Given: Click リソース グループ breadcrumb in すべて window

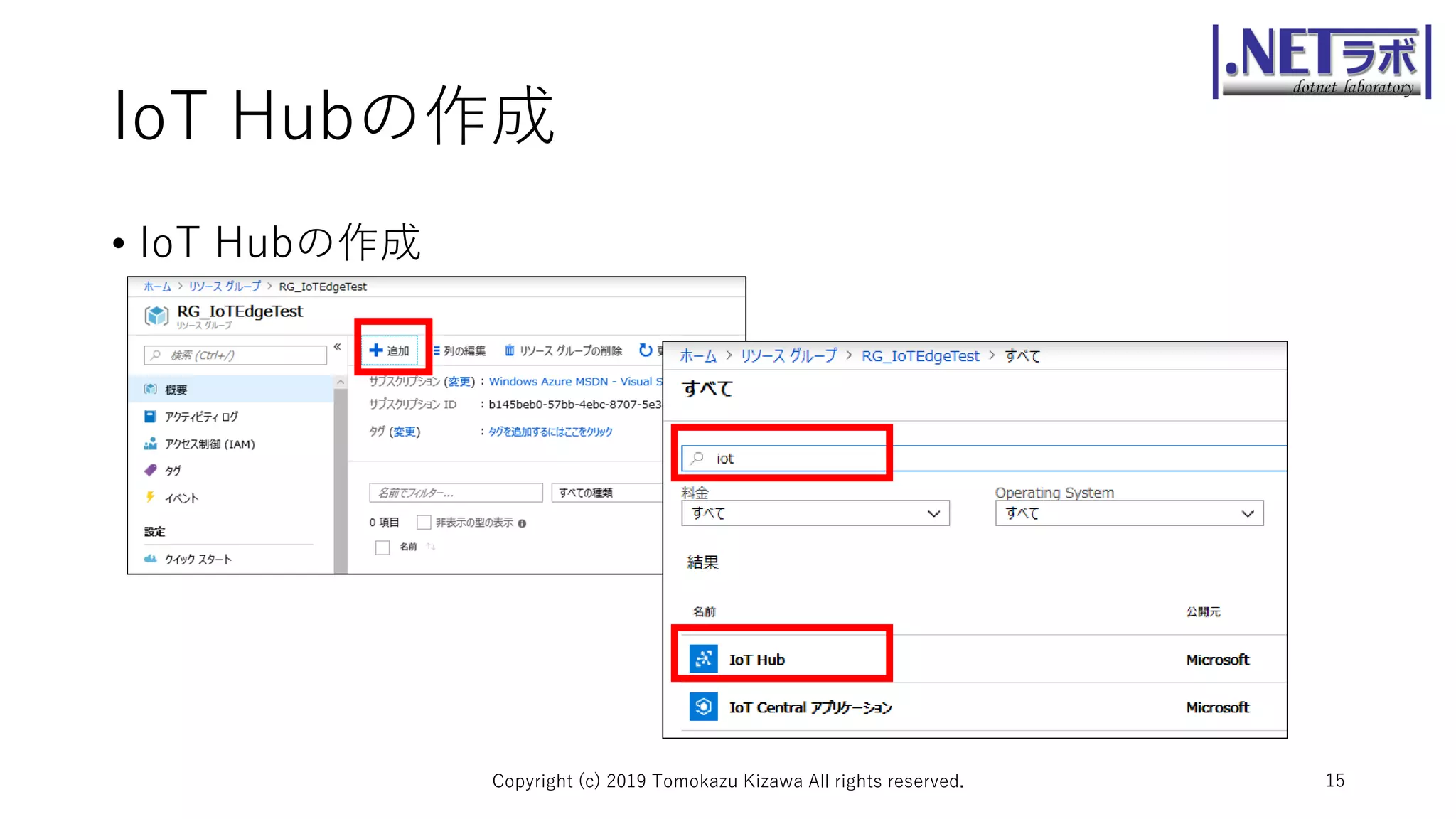Looking at the screenshot, I should pos(789,355).
